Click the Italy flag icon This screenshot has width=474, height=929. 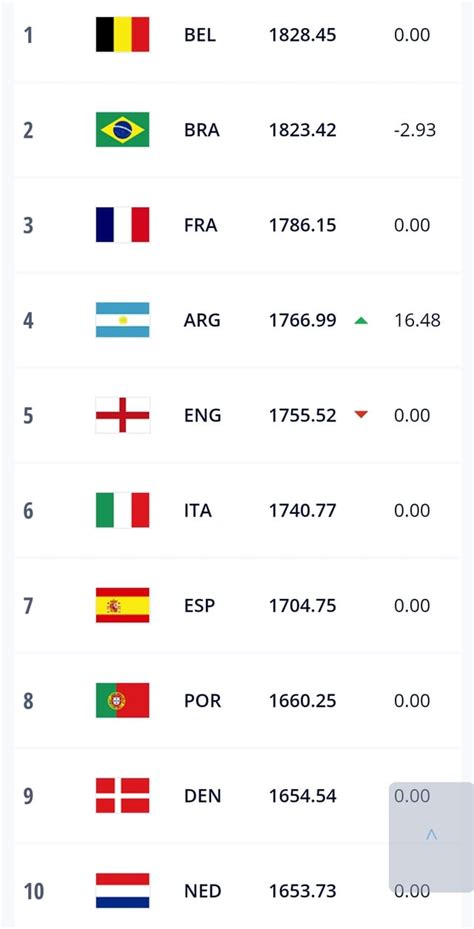(123, 510)
